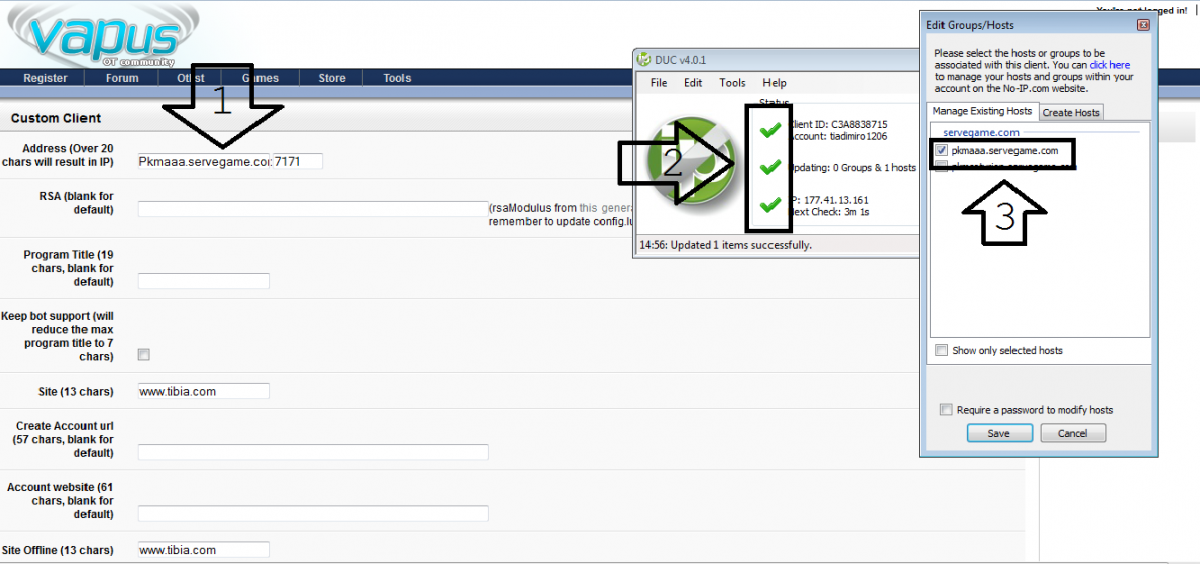The width and height of the screenshot is (1200, 564).
Task: Open the Edit menu in DUC
Action: pos(693,83)
